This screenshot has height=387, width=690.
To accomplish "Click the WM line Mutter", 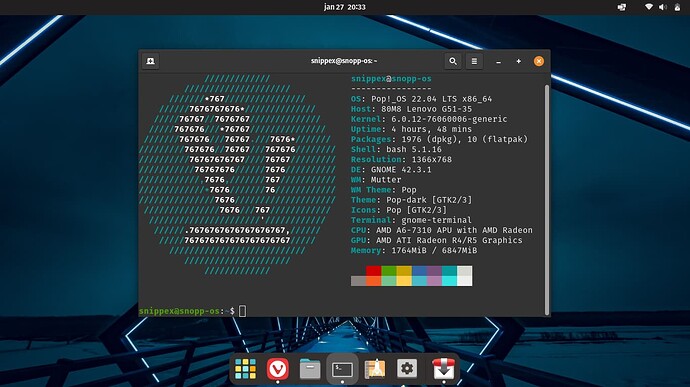I will [376, 180].
